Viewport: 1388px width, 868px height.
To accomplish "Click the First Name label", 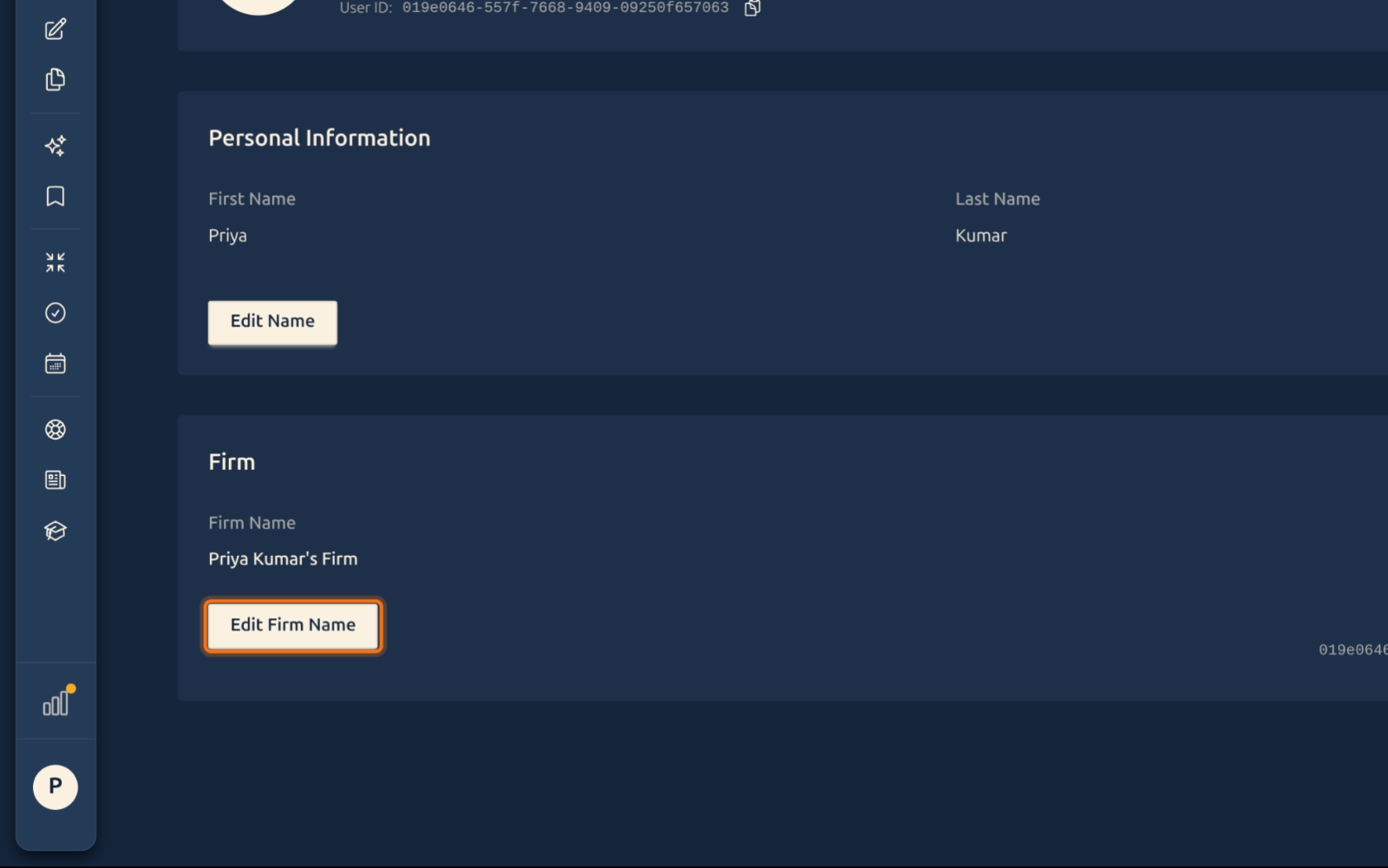I will [252, 199].
